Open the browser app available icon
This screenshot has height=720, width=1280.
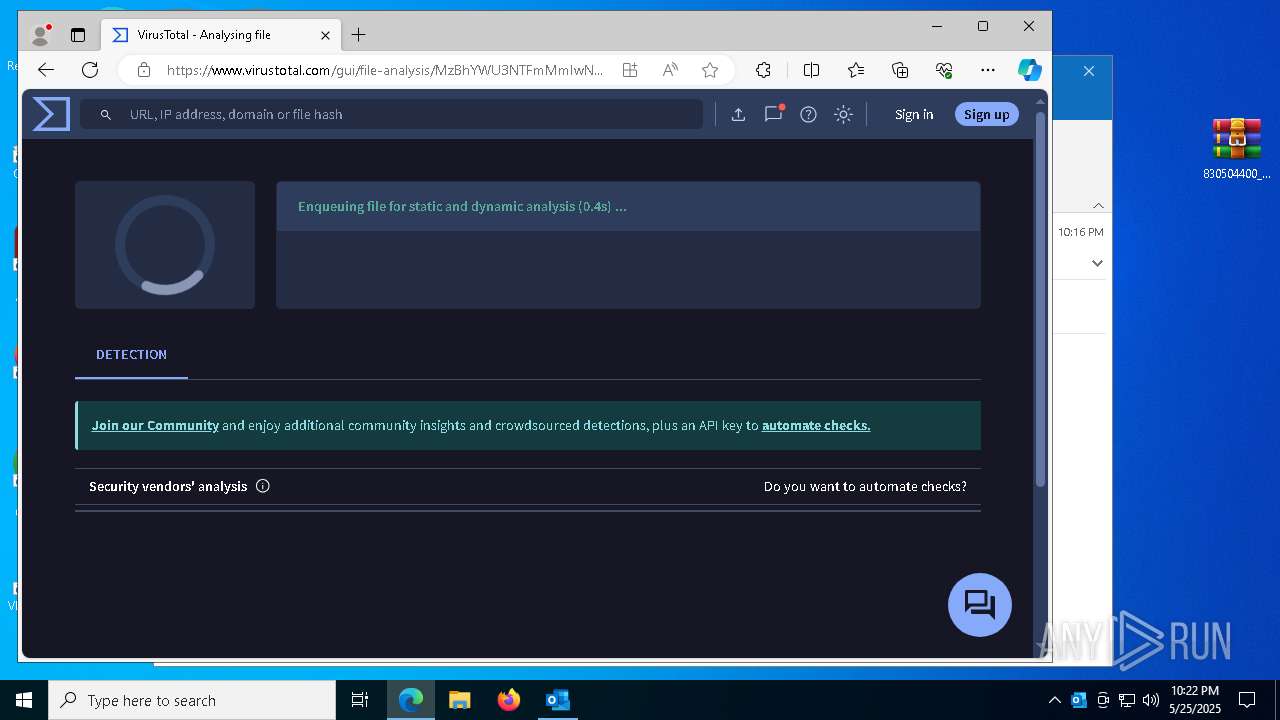630,70
